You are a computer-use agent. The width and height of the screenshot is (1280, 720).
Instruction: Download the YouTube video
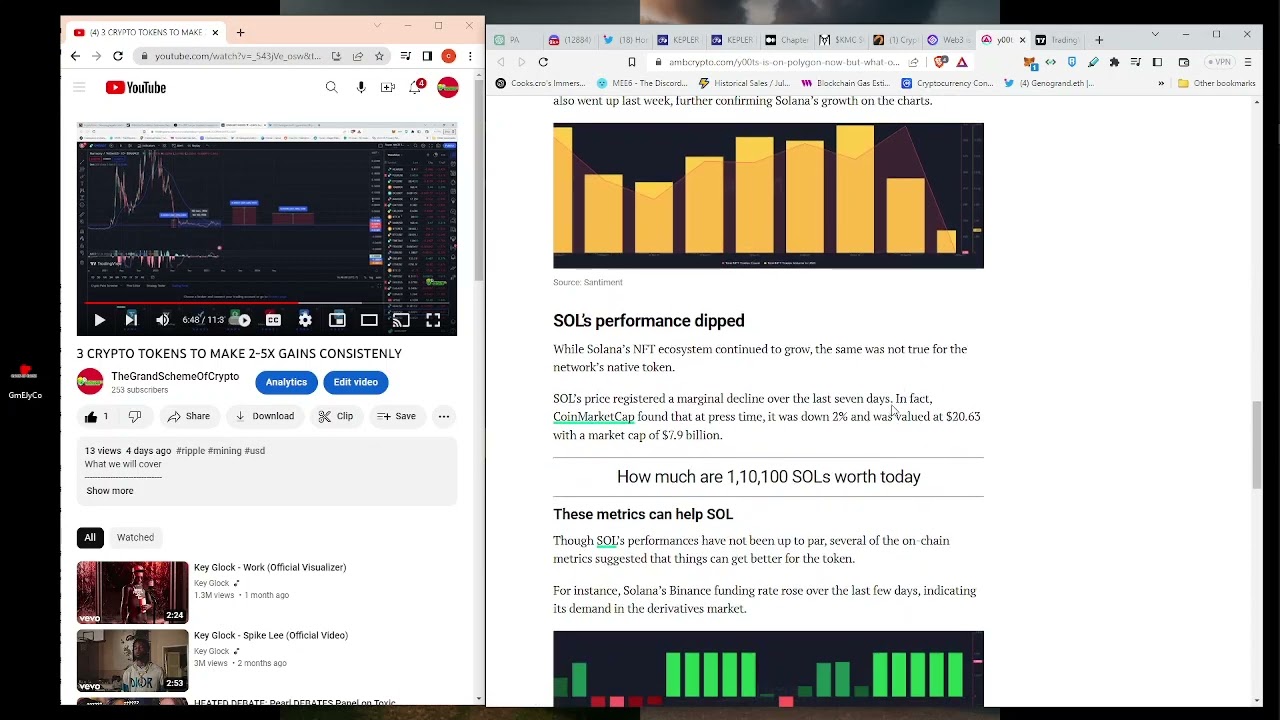click(264, 416)
